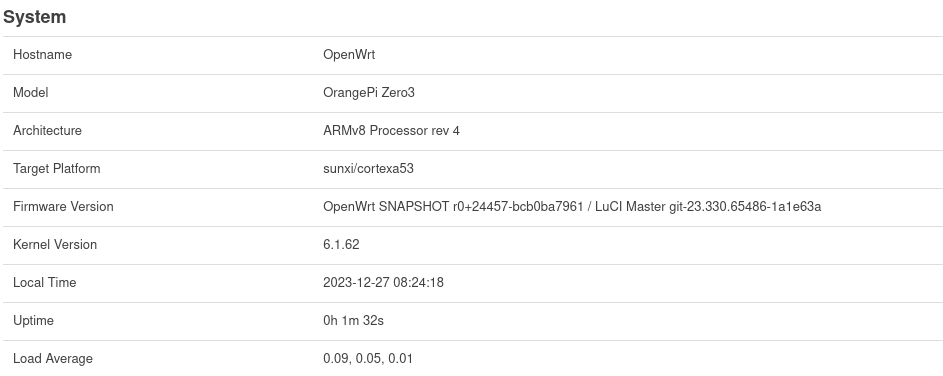Click the 2023-12-27 08:24:18 timestamp
The image size is (943, 376).
383,282
